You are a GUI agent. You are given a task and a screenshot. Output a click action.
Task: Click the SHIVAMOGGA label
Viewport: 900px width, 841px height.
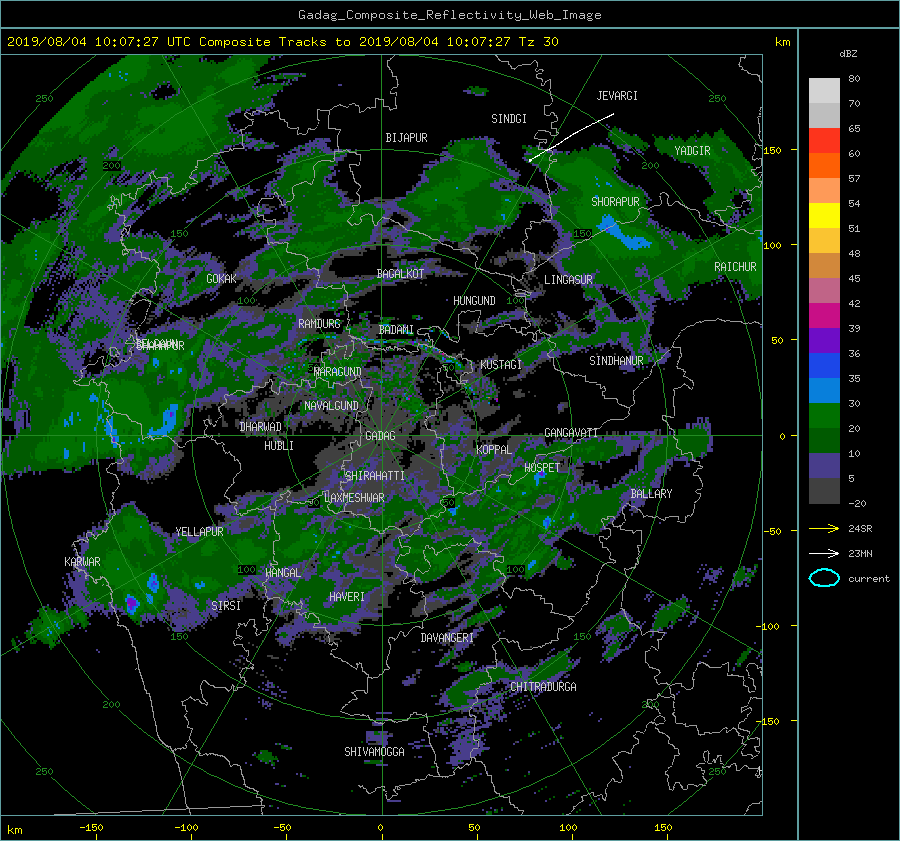click(374, 752)
